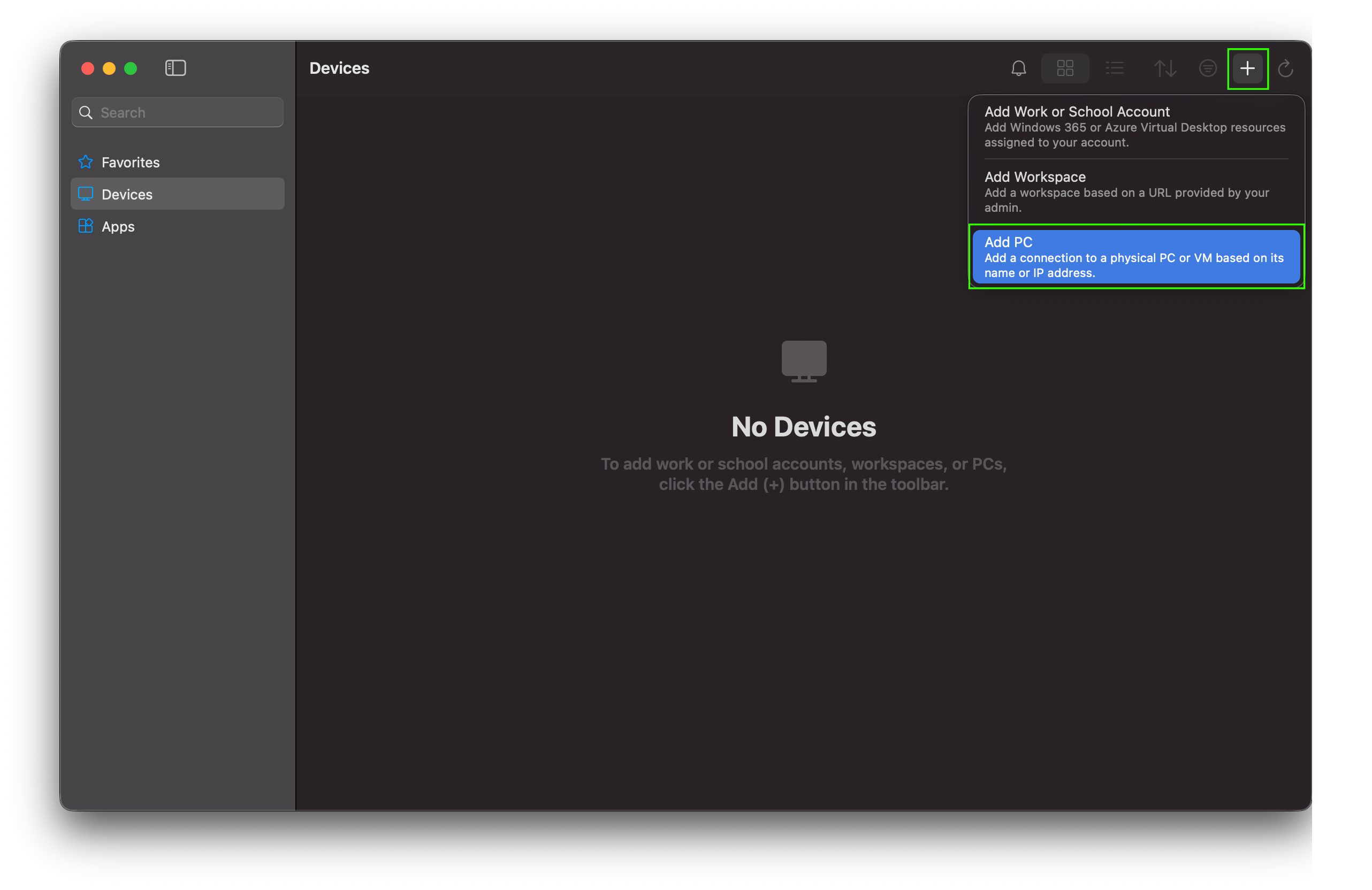Screen dimensions: 1372x890
Task: Select Devices in the sidebar
Action: pyautogui.click(x=127, y=194)
